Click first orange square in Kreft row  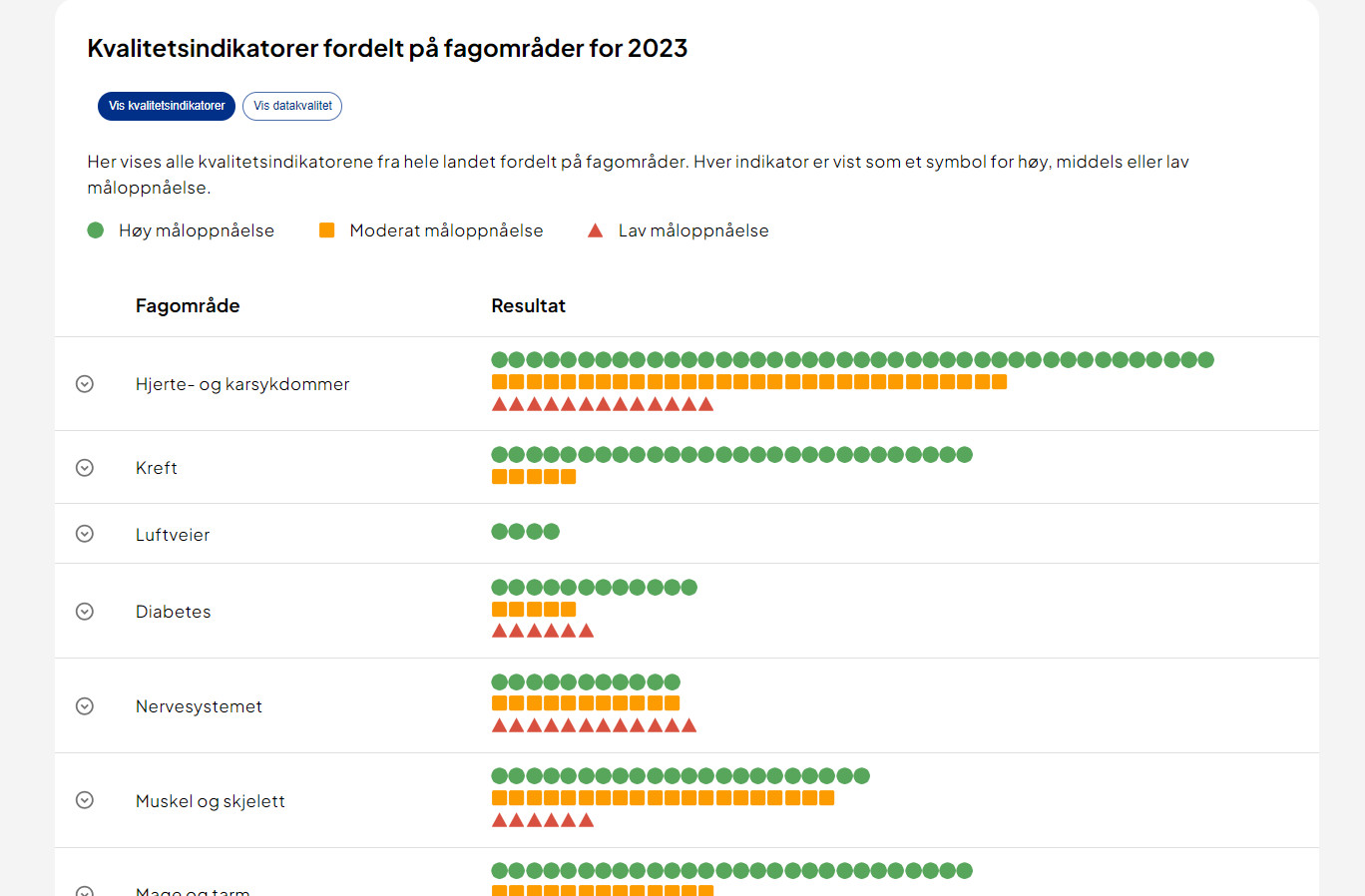point(500,477)
